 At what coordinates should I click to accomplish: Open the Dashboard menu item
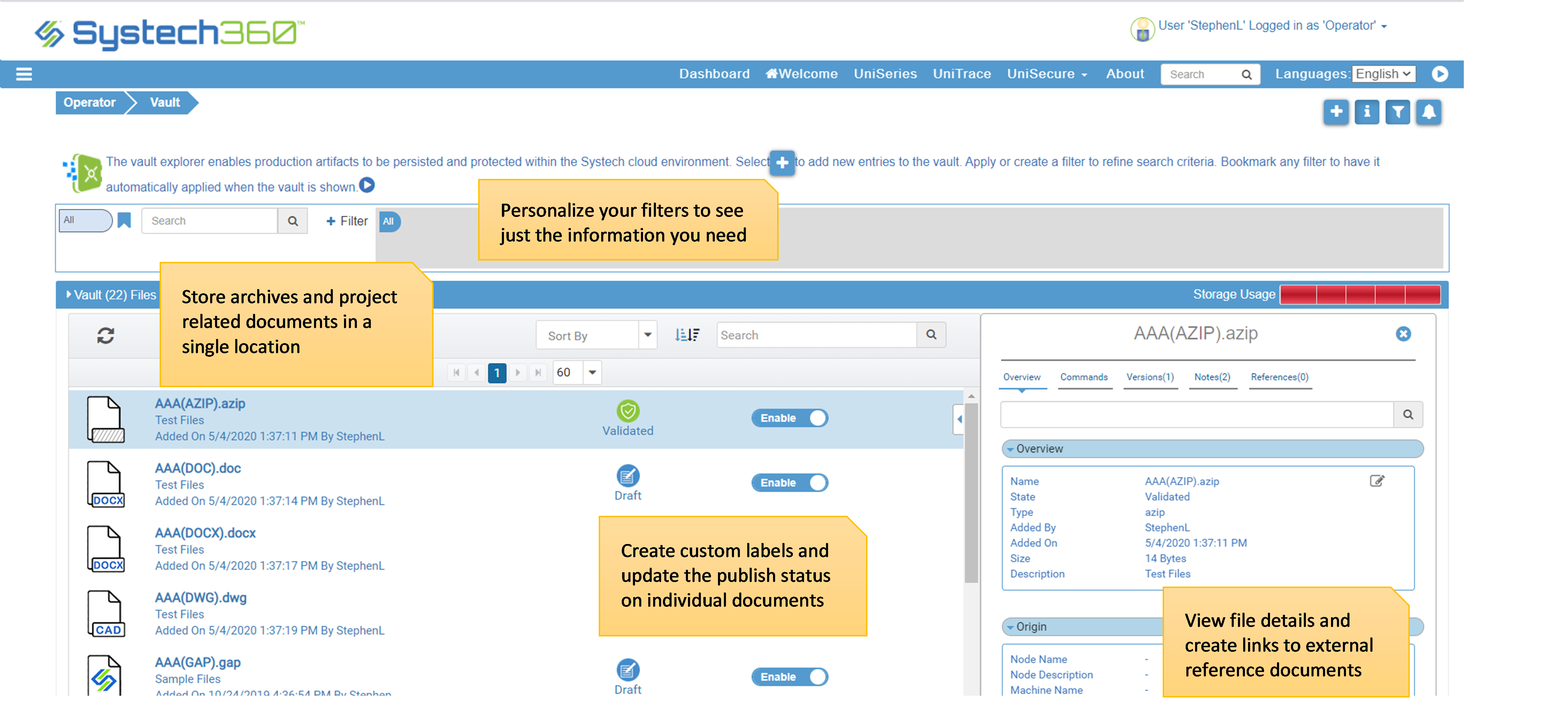(x=714, y=74)
